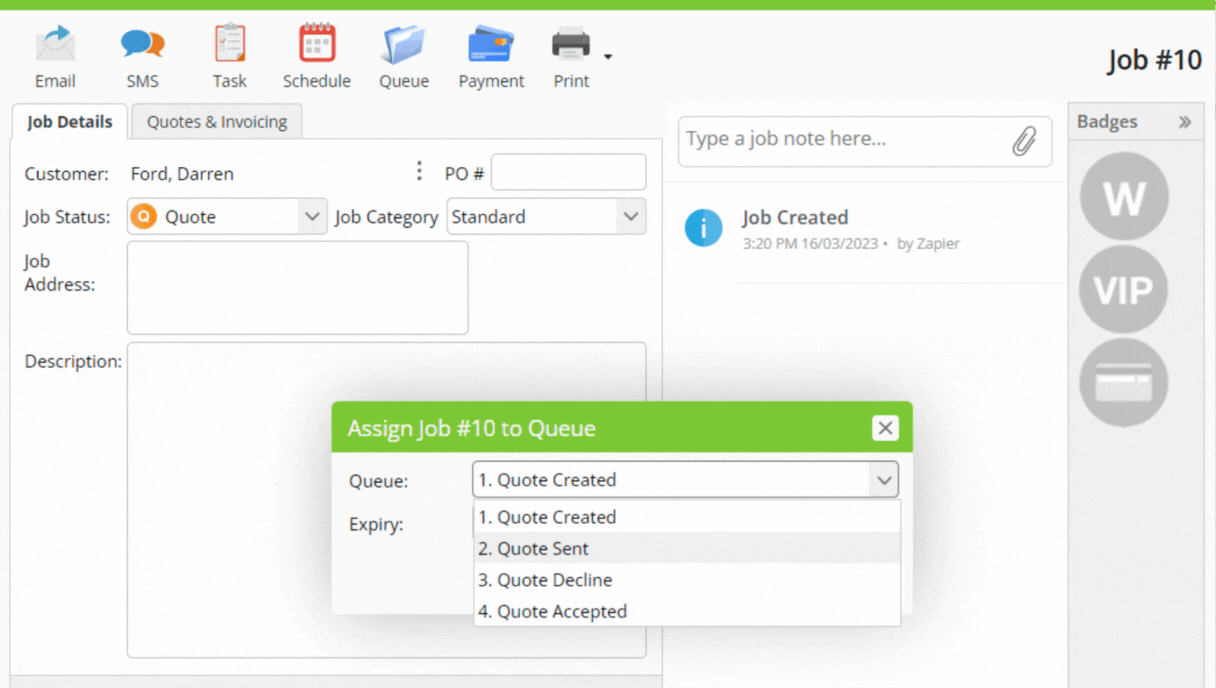The height and width of the screenshot is (688, 1216).
Task: Toggle the credit card badge
Action: (1124, 383)
